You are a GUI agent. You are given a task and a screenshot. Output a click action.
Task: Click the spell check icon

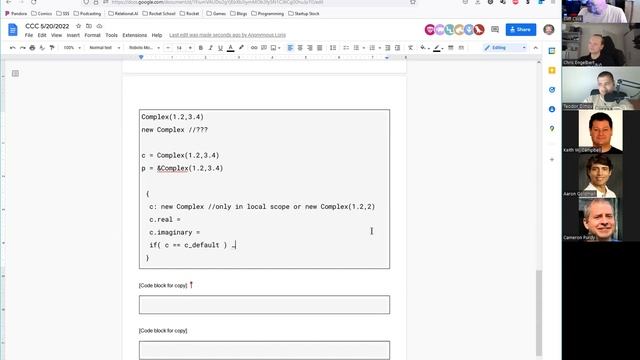(42, 48)
